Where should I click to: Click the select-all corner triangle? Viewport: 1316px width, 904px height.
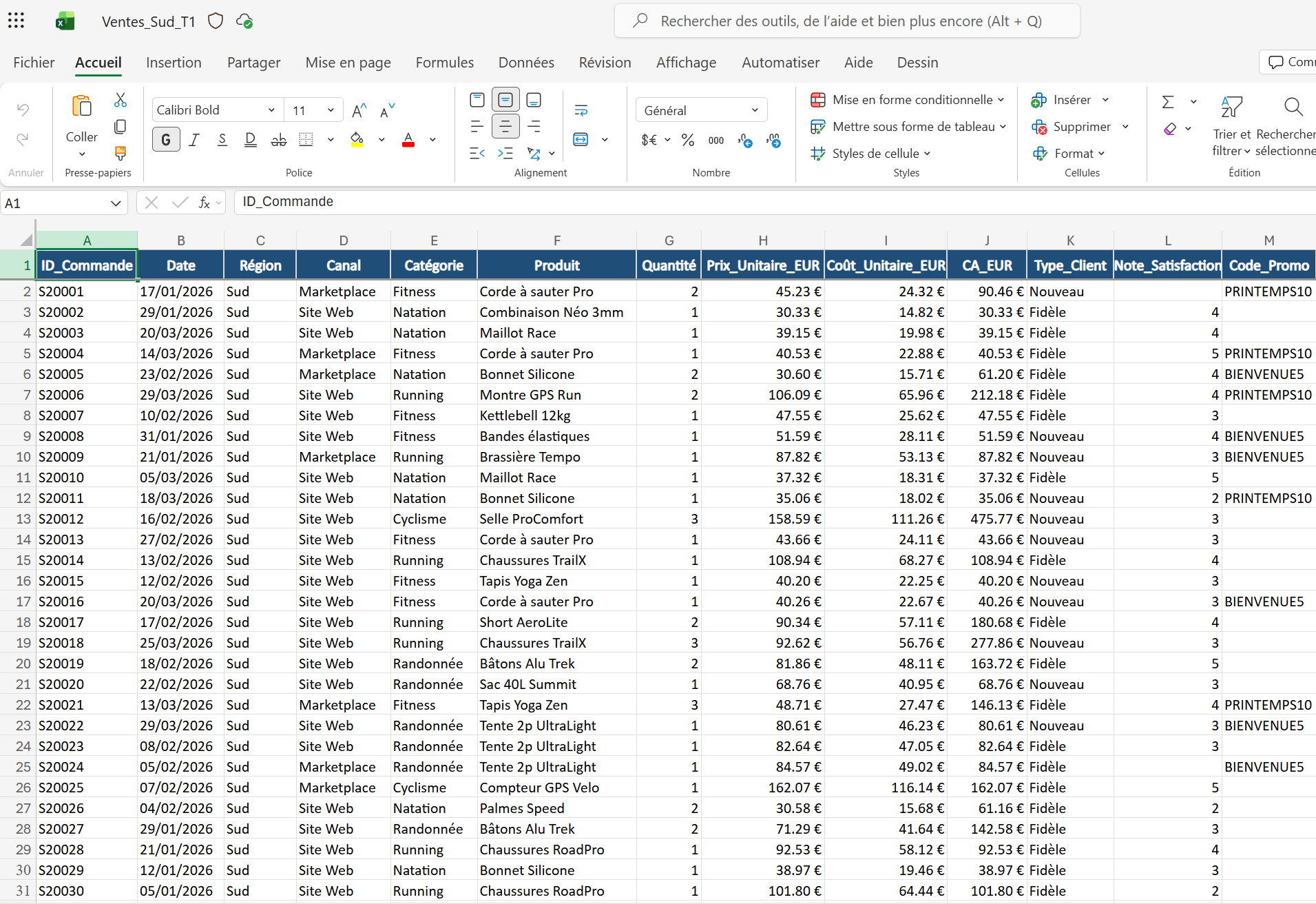[x=25, y=240]
